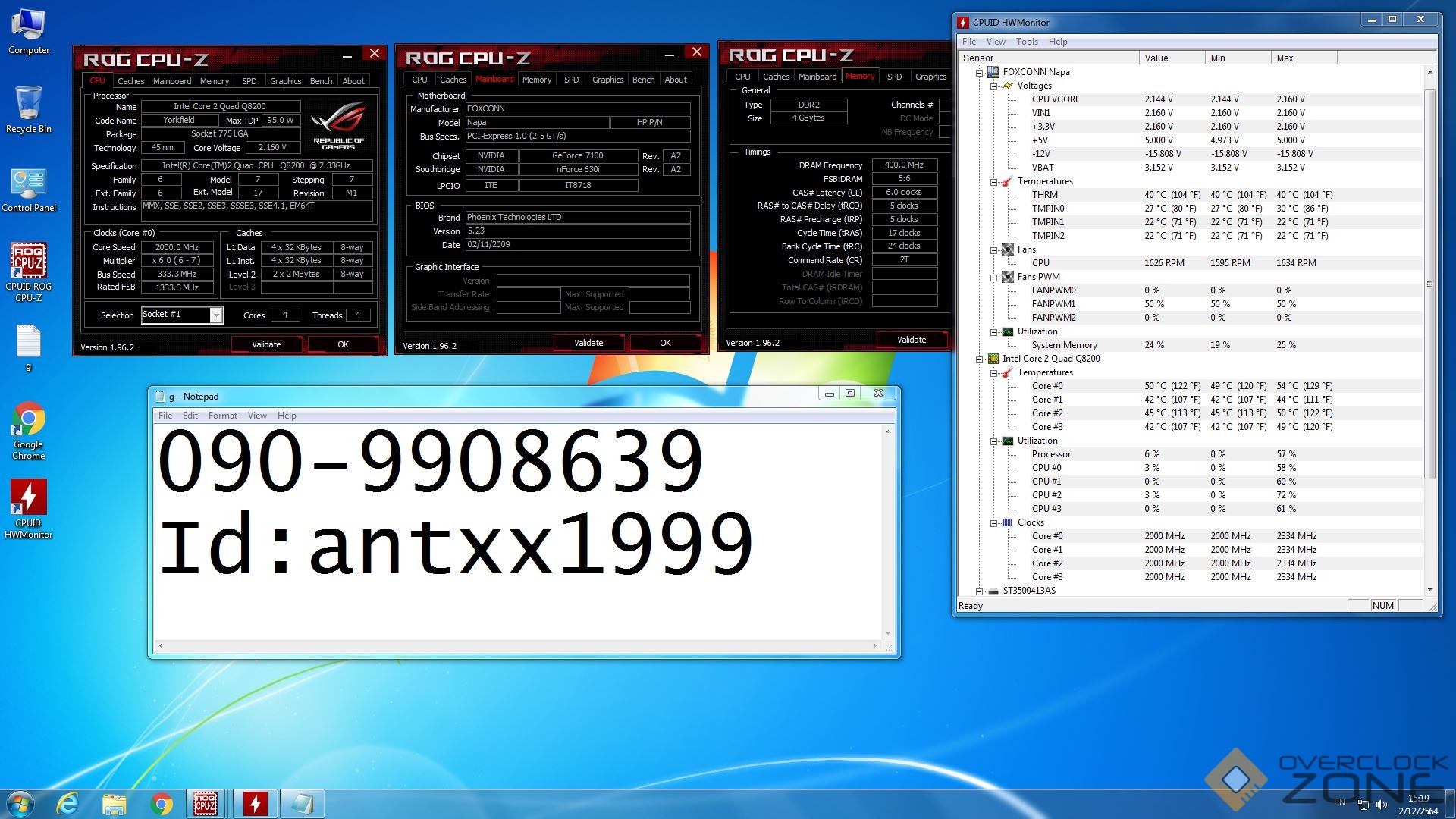Click the volume icon in system tray

click(x=1381, y=804)
